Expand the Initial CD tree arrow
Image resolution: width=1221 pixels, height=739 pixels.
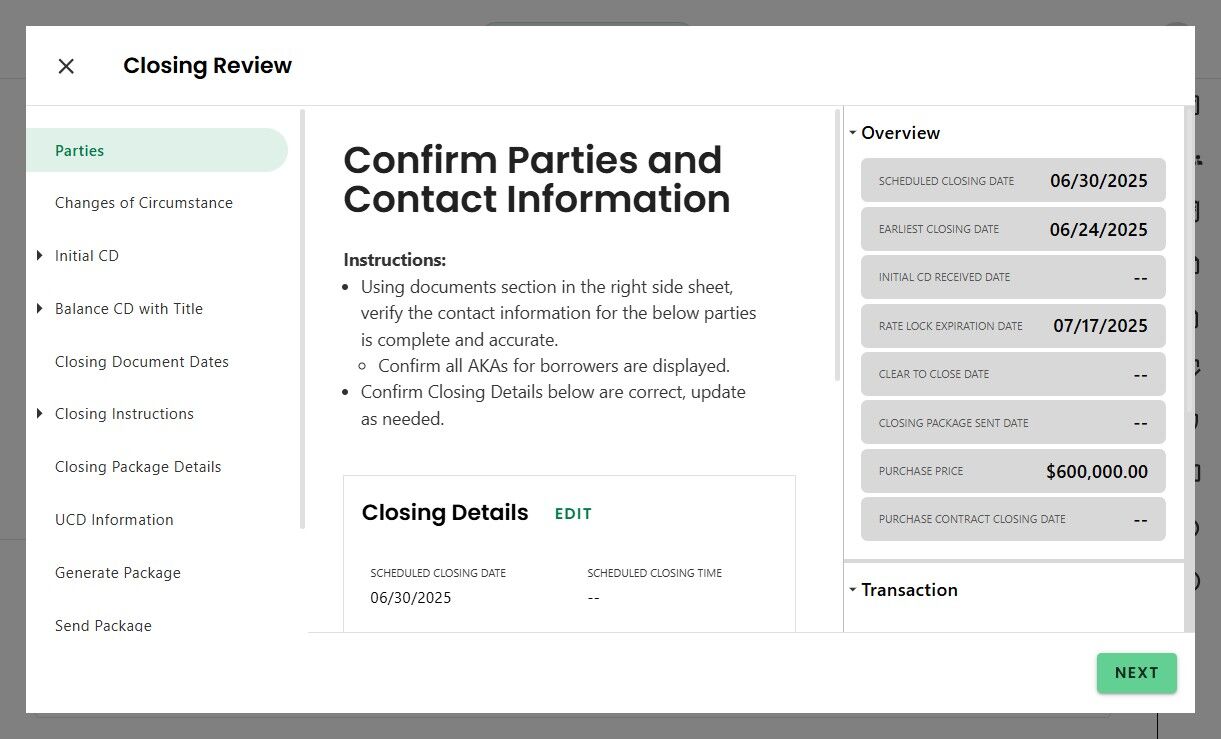(39, 256)
